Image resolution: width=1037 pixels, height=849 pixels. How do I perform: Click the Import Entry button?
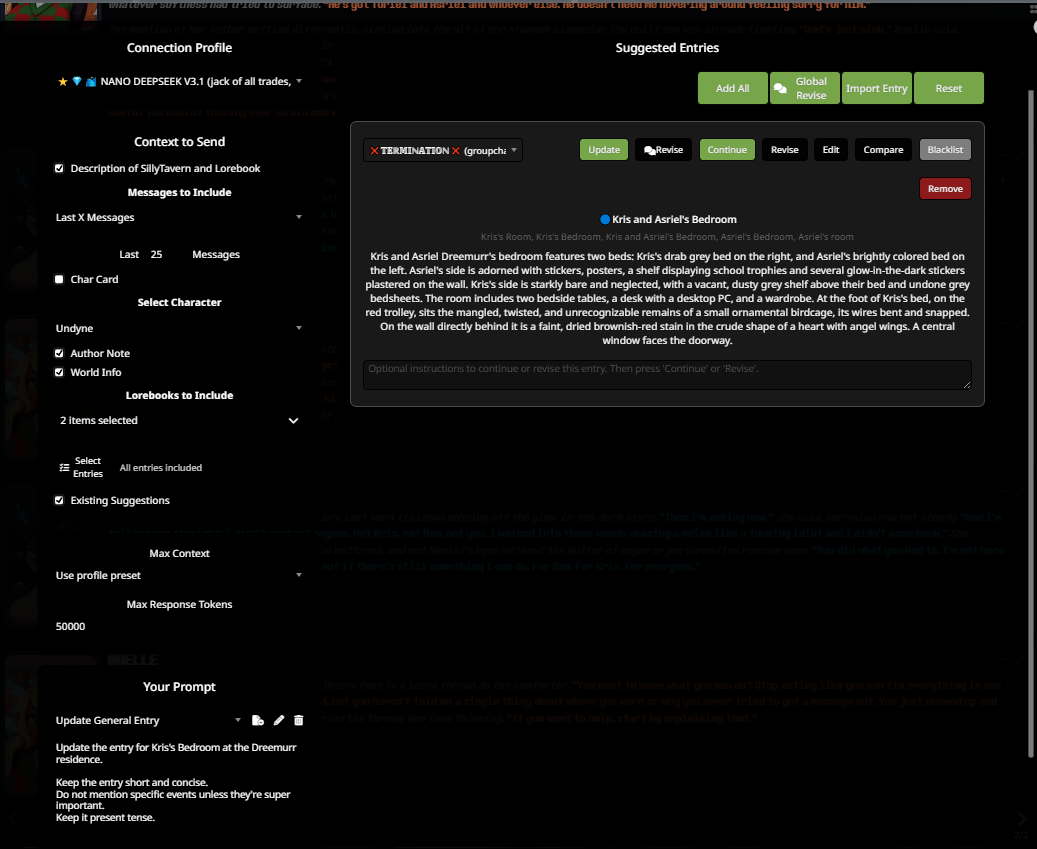876,88
